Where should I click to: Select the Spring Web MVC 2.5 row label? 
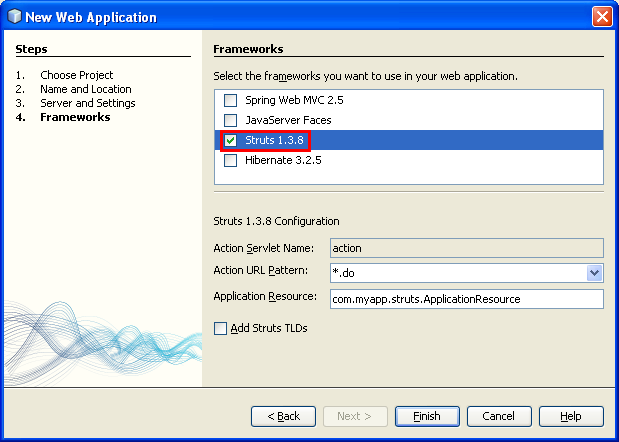point(294,100)
